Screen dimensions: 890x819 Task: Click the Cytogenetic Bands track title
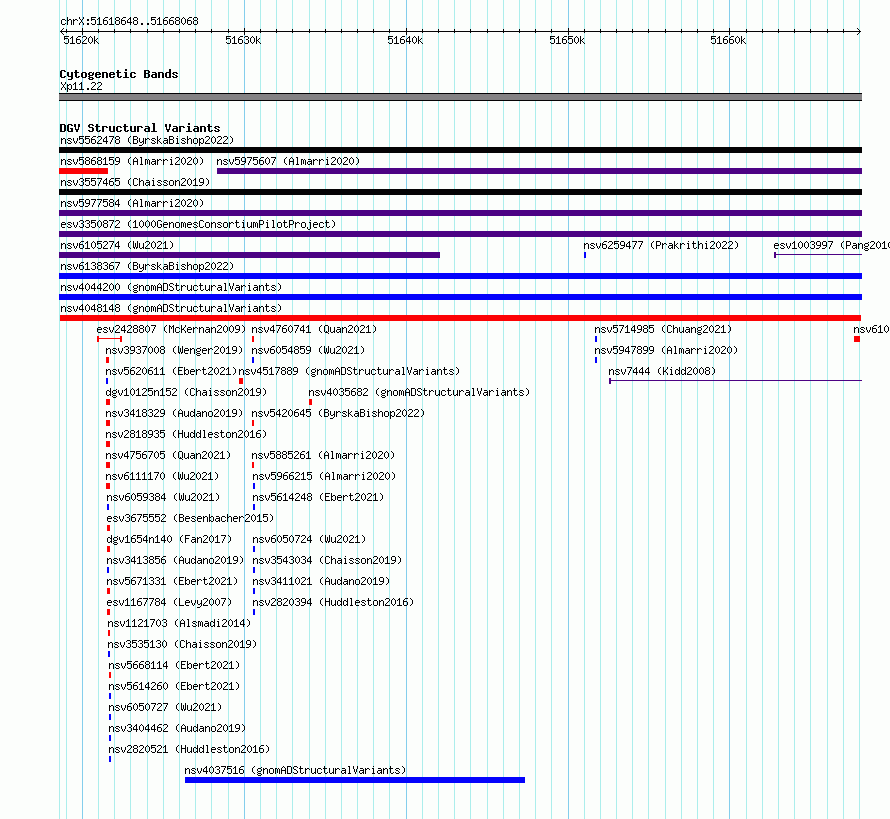point(119,74)
